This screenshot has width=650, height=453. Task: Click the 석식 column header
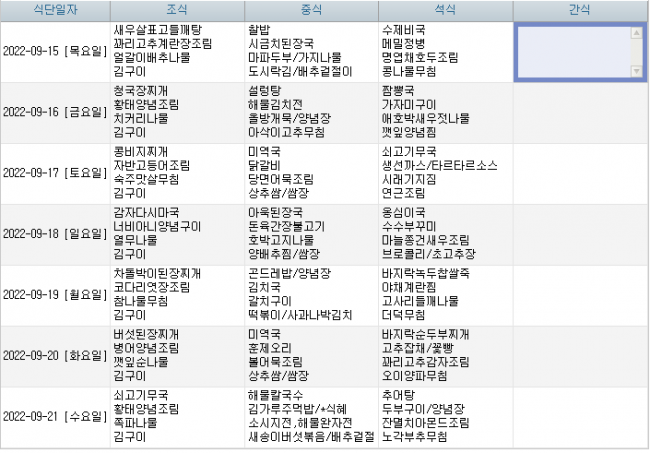(x=445, y=10)
